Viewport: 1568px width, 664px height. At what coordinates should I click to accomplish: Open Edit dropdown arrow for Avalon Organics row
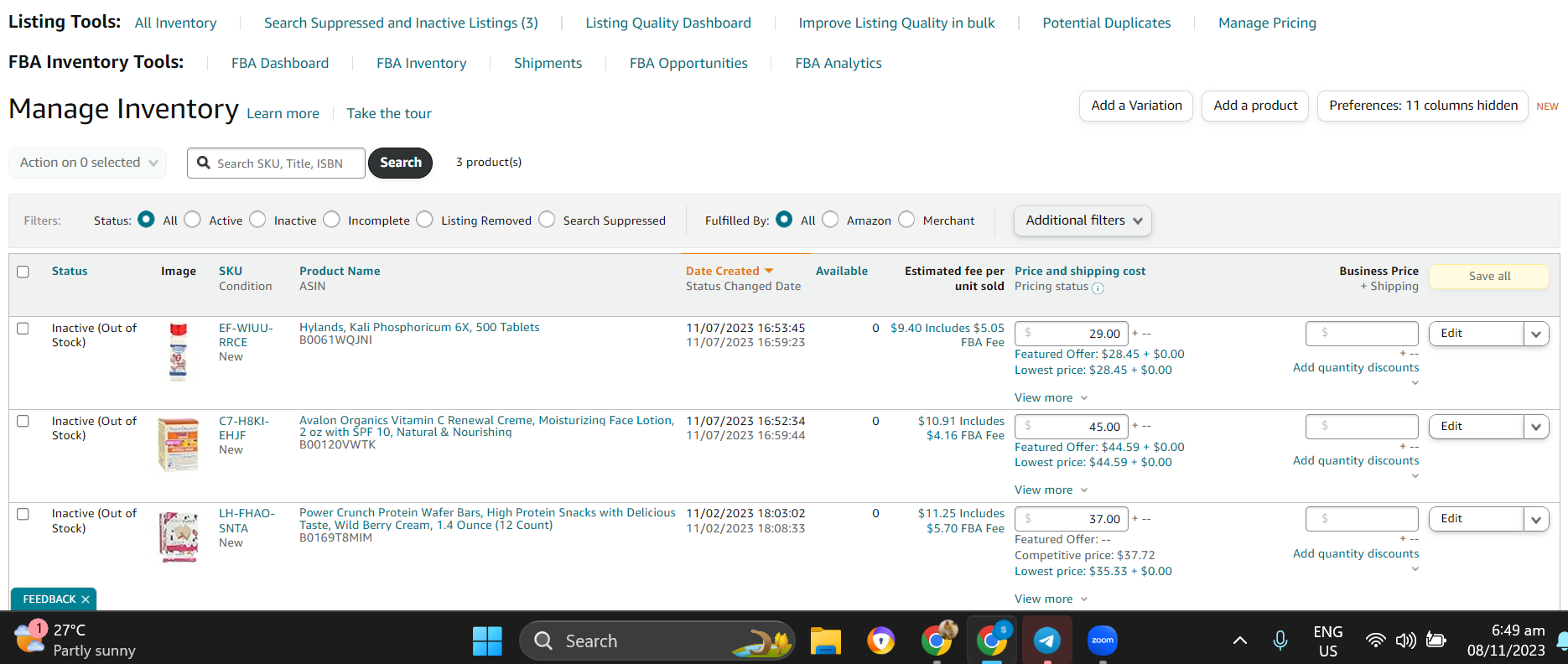pyautogui.click(x=1536, y=427)
